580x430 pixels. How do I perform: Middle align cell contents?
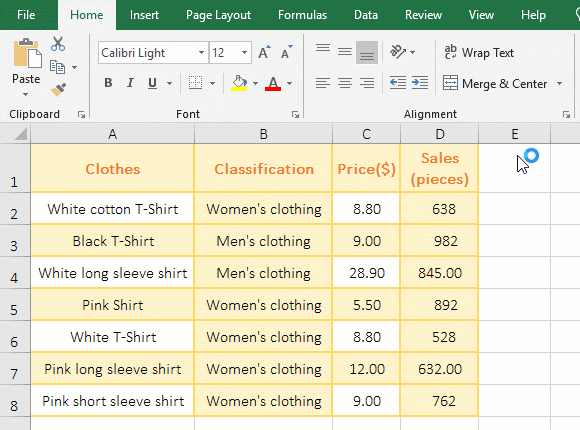click(345, 52)
